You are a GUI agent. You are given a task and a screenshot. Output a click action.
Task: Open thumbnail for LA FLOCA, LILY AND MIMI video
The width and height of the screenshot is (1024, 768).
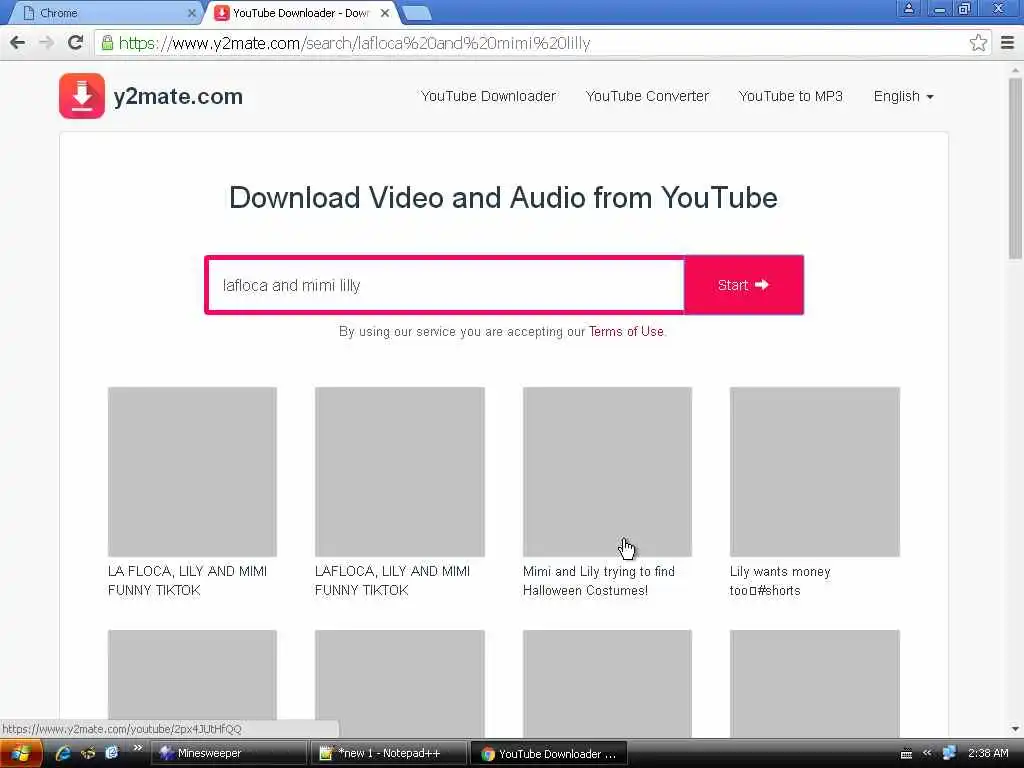click(192, 472)
